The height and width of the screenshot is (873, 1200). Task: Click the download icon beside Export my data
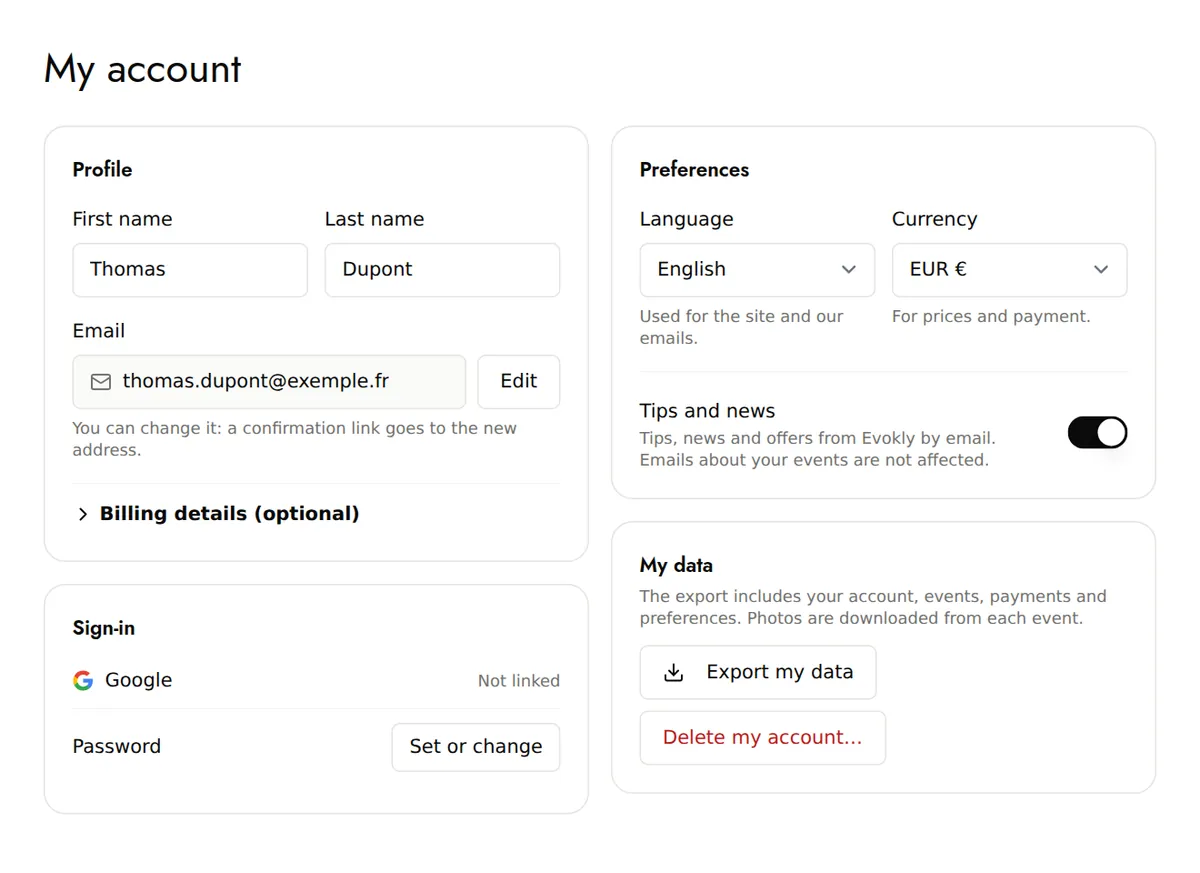(x=674, y=673)
